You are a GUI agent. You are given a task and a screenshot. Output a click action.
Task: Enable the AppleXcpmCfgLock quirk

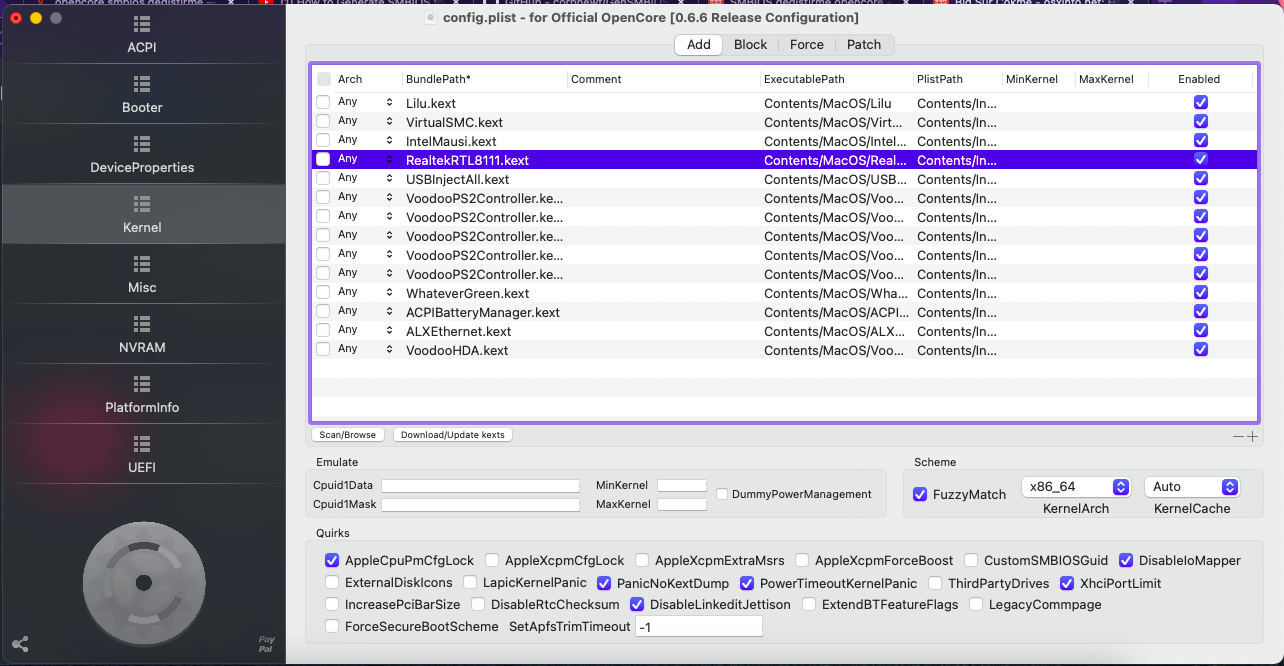coord(493,561)
